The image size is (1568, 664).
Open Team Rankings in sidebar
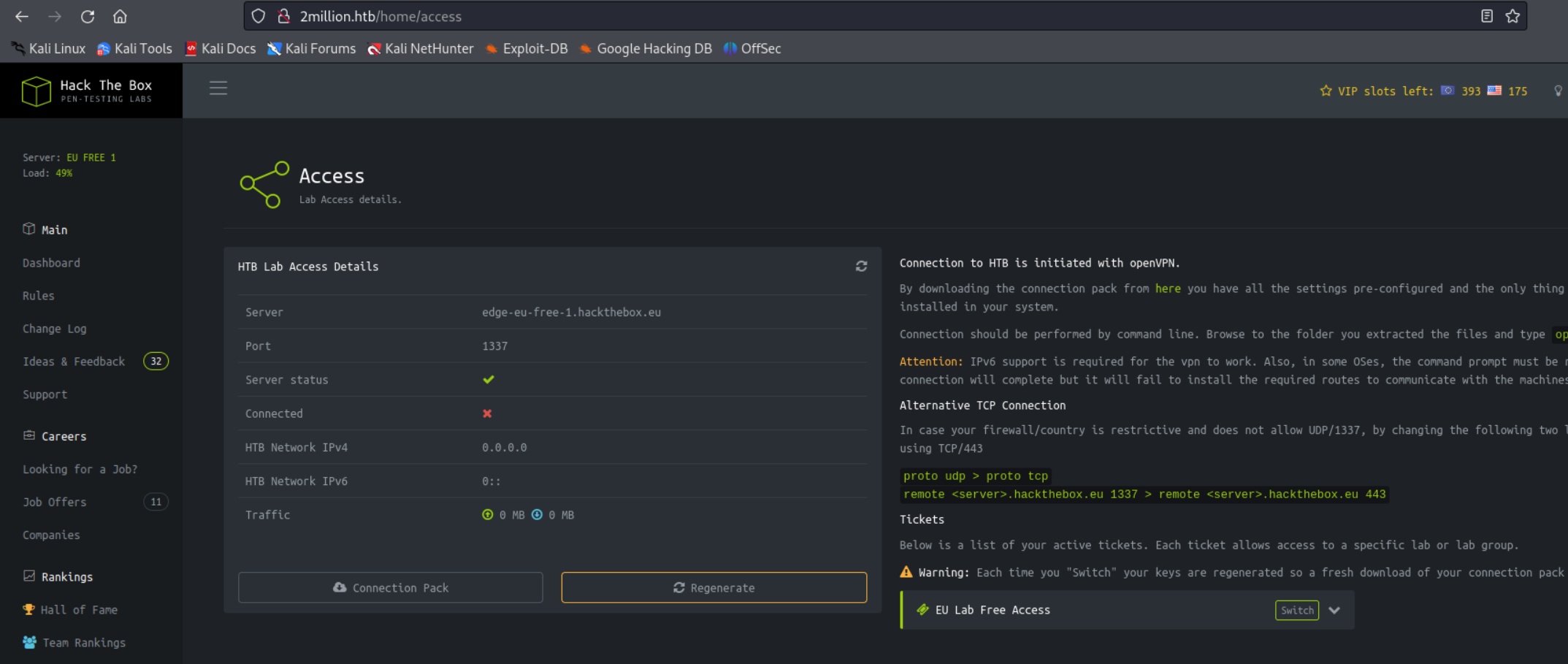pos(74,642)
